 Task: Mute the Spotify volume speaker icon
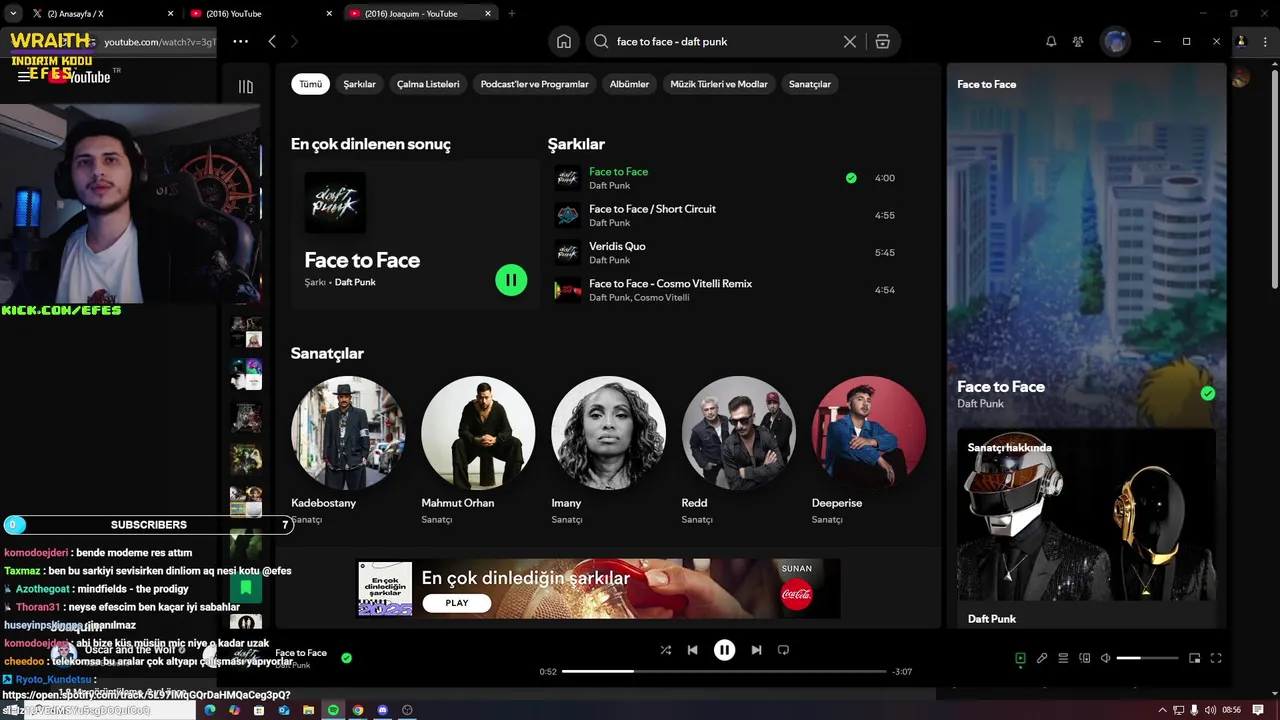[x=1105, y=658]
